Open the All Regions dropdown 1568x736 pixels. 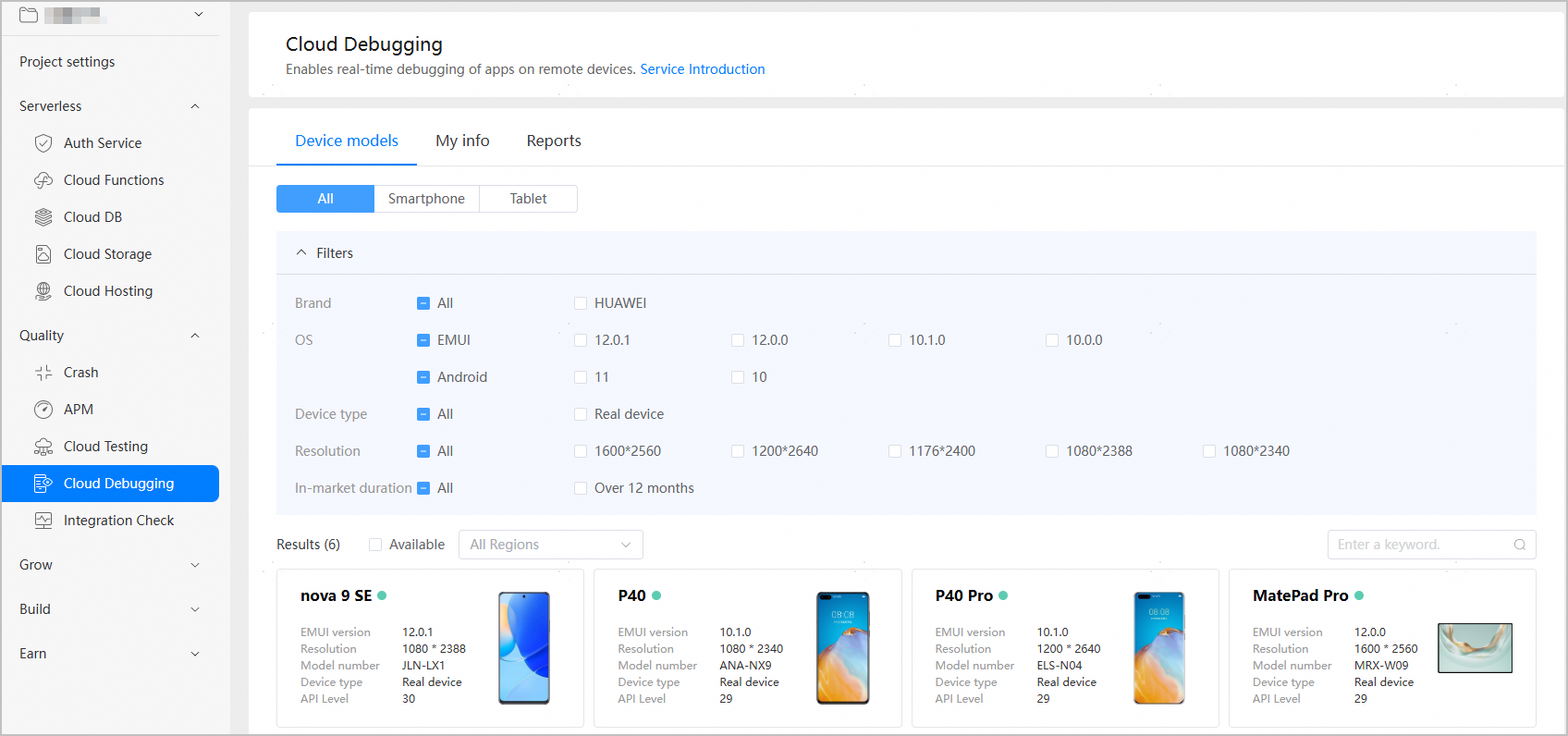551,545
